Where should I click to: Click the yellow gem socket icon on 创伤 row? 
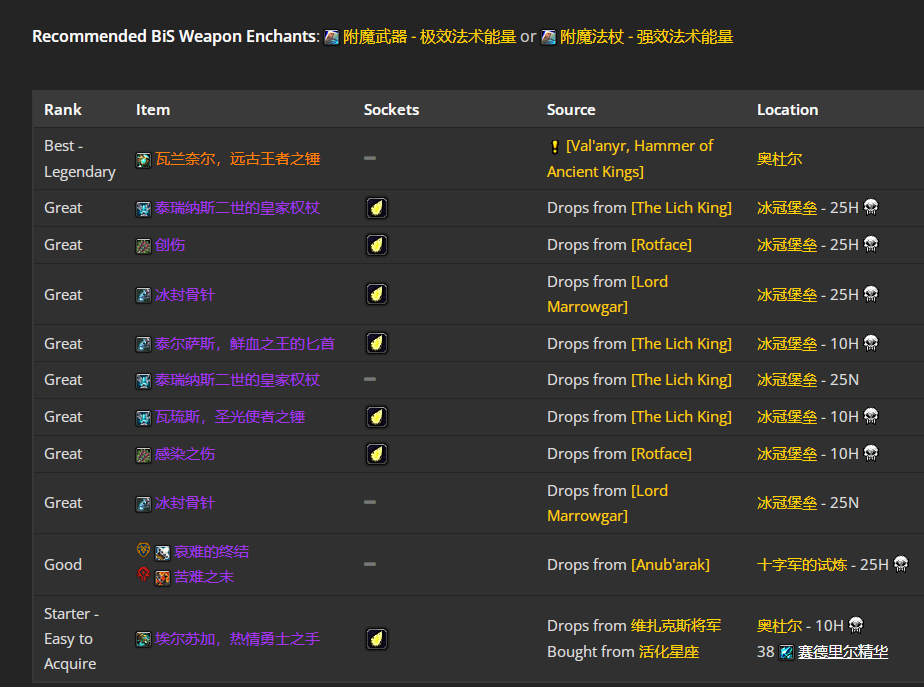pos(377,244)
